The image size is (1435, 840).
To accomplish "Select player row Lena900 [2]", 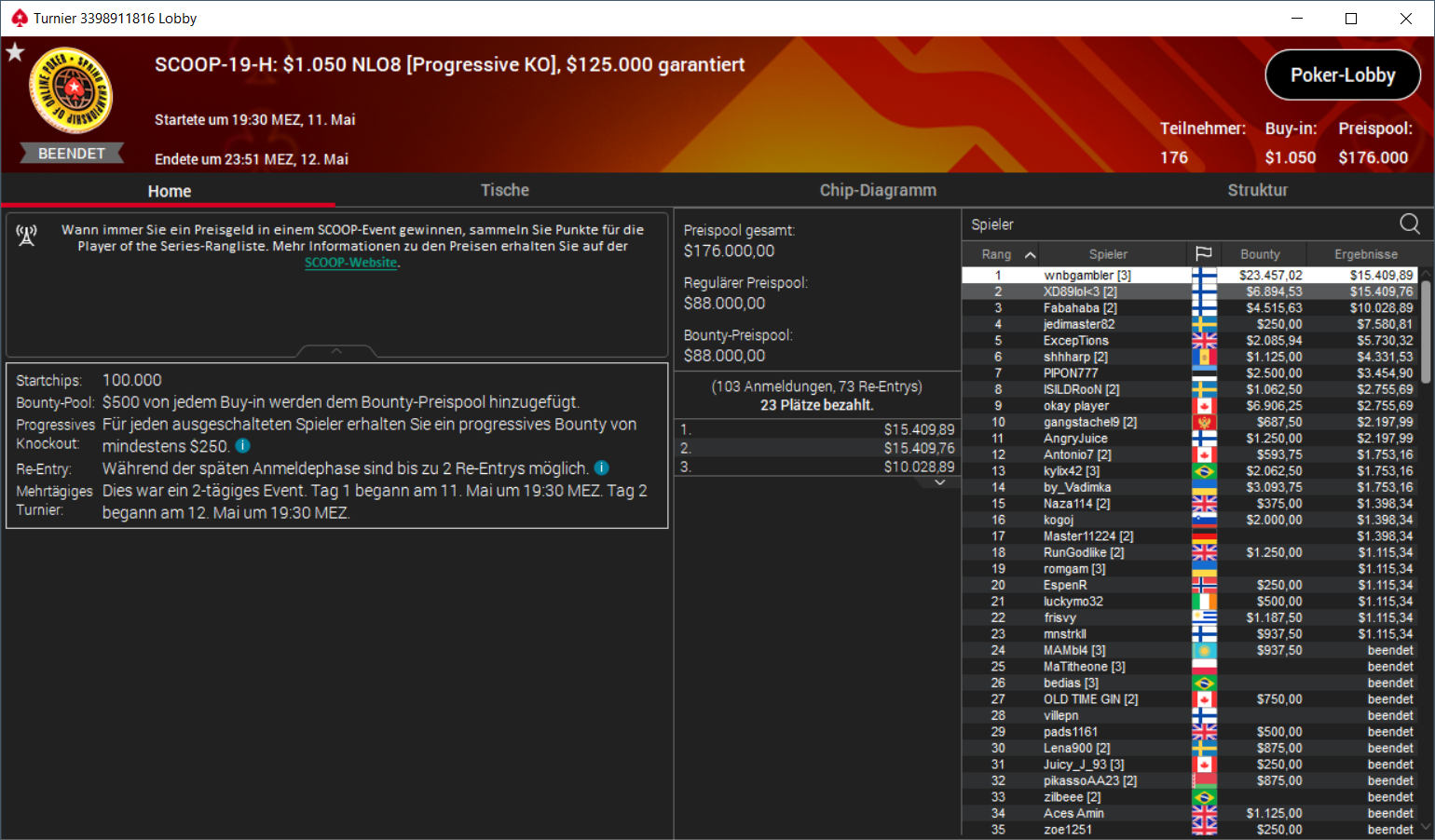I will 1190,748.
